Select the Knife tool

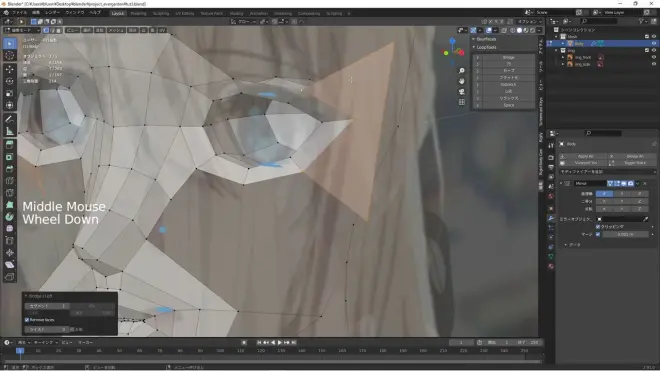pyautogui.click(x=10, y=193)
